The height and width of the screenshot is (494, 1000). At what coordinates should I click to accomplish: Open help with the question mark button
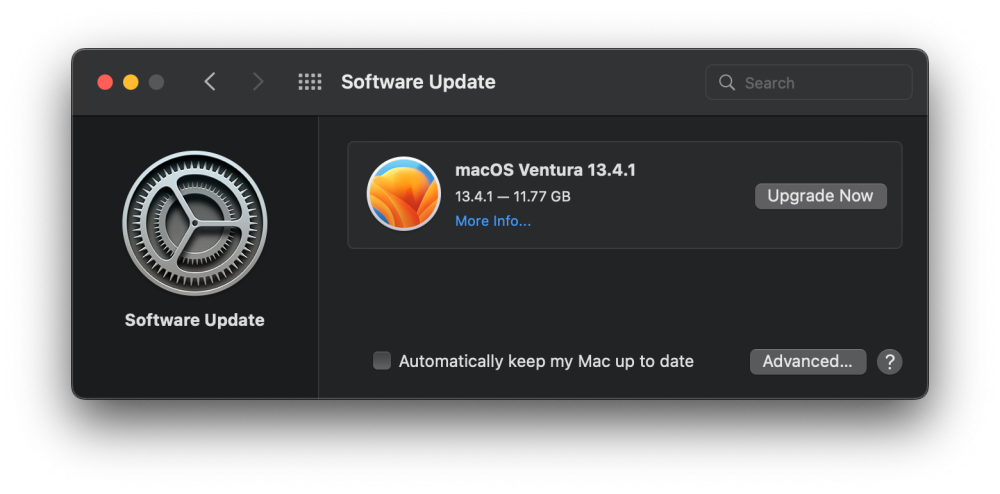[890, 361]
